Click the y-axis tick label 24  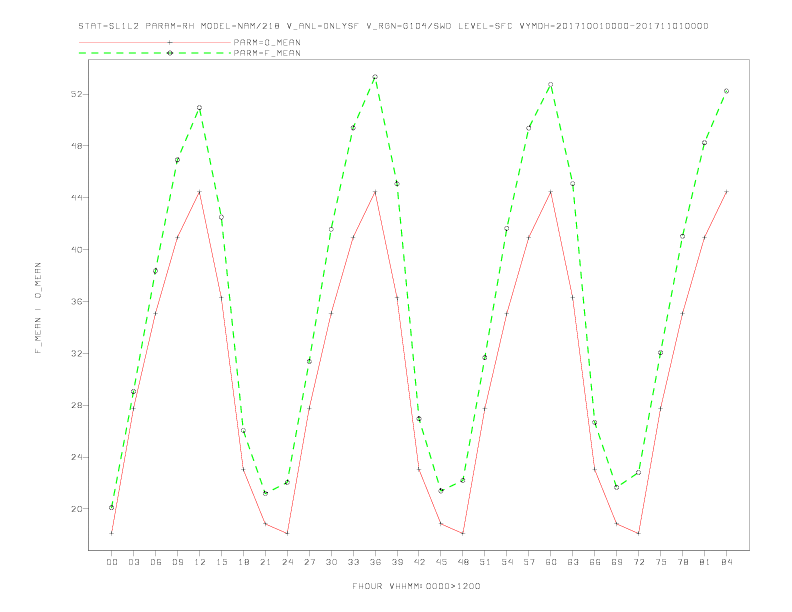pyautogui.click(x=77, y=457)
